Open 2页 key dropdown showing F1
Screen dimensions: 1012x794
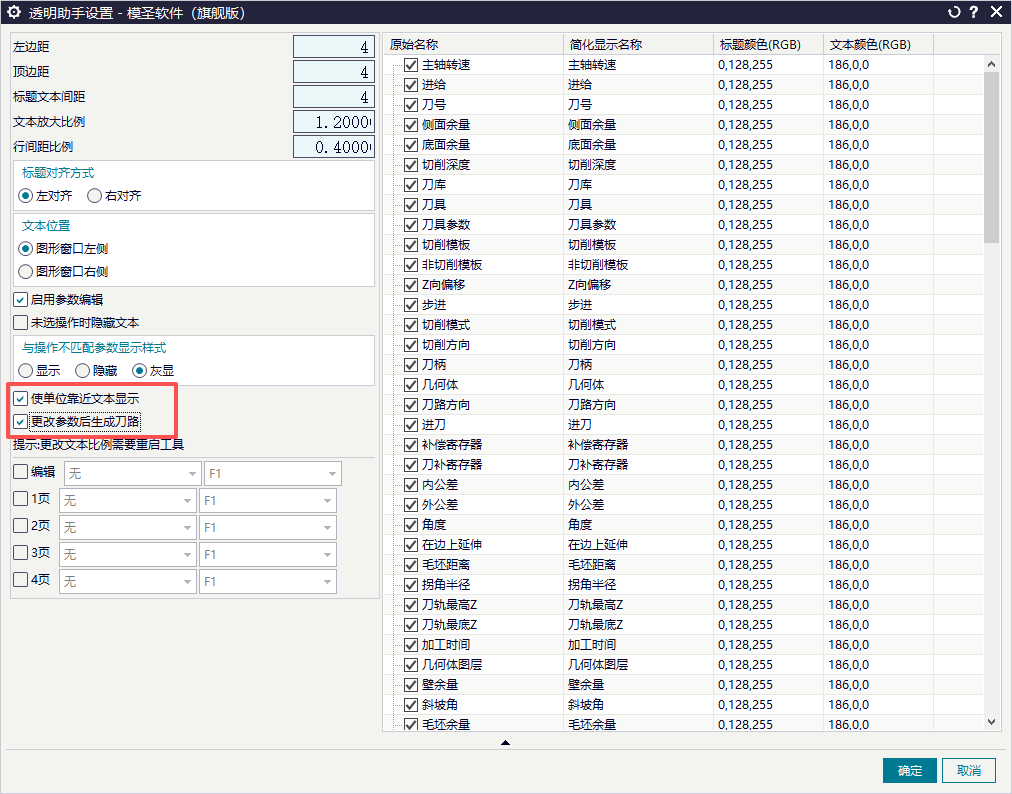coord(268,528)
